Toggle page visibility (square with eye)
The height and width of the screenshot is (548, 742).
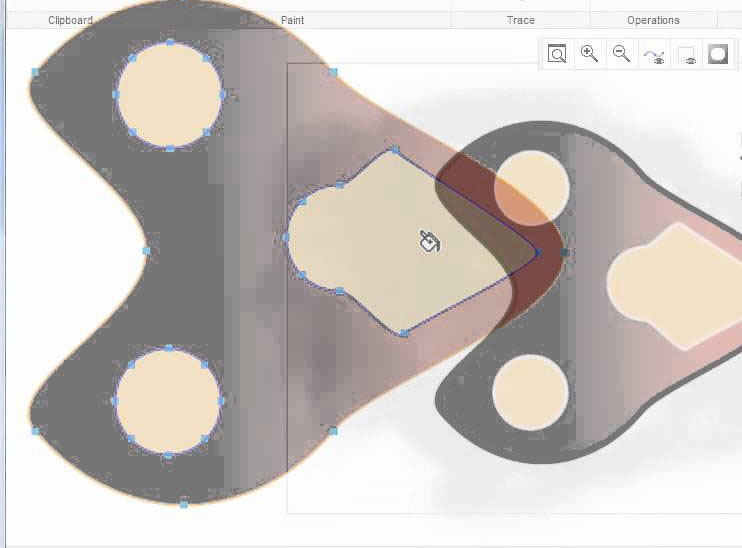click(687, 55)
